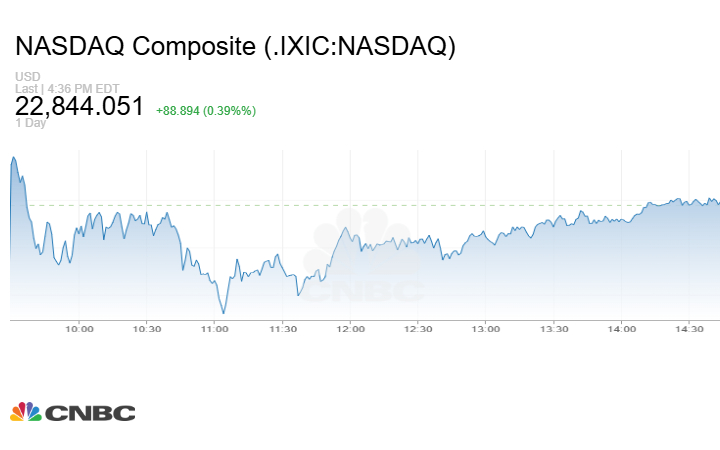
Task: Click the CNBC peacock logo icon
Action: click(x=26, y=412)
